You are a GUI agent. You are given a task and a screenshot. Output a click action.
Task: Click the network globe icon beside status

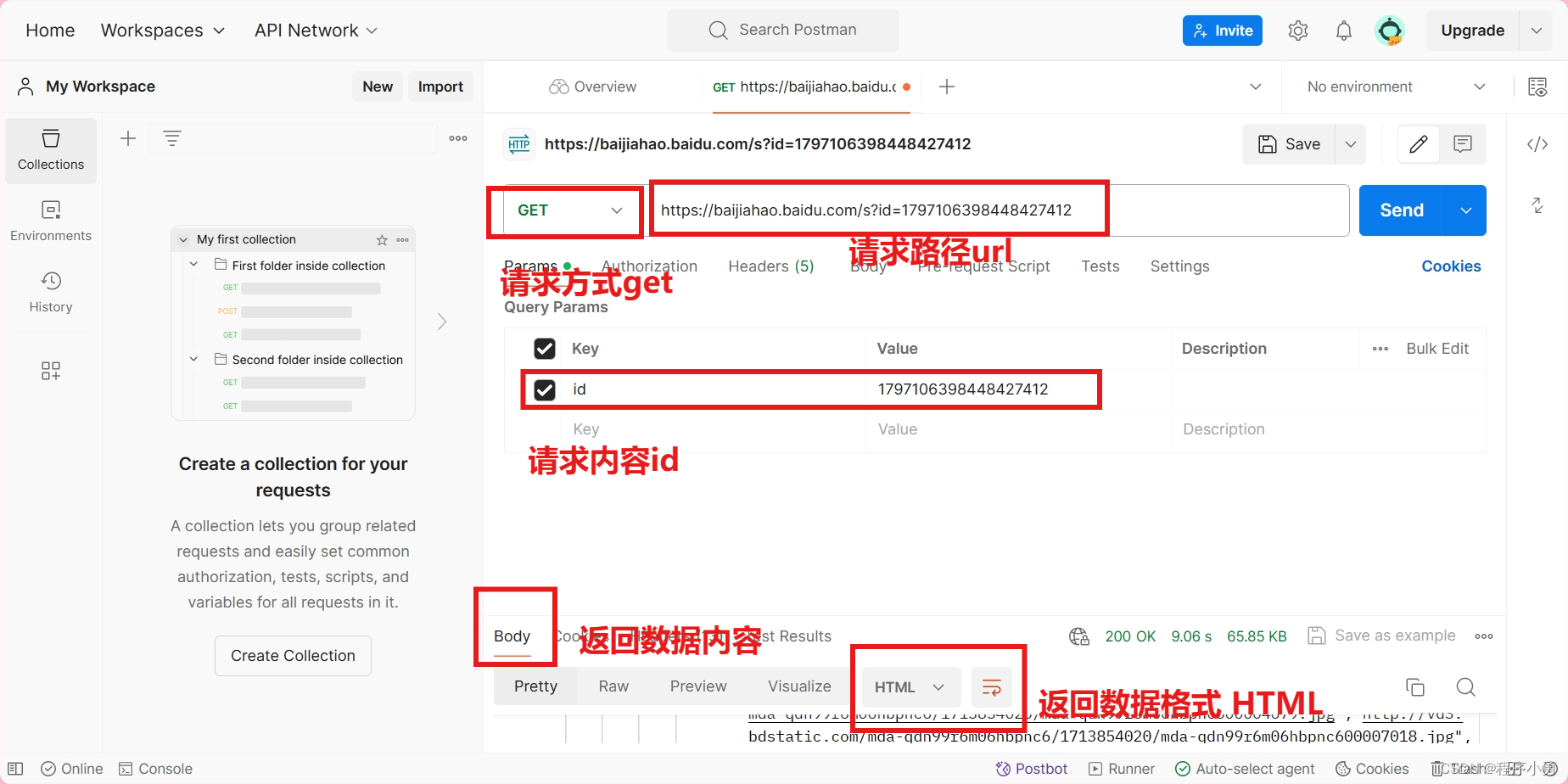[x=1079, y=636]
